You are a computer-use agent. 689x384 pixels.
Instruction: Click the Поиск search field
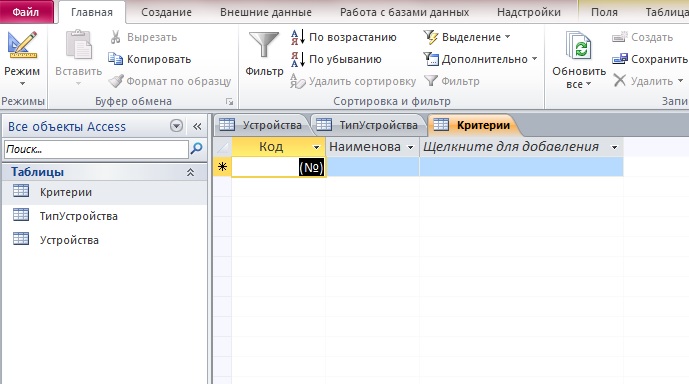pyautogui.click(x=96, y=149)
